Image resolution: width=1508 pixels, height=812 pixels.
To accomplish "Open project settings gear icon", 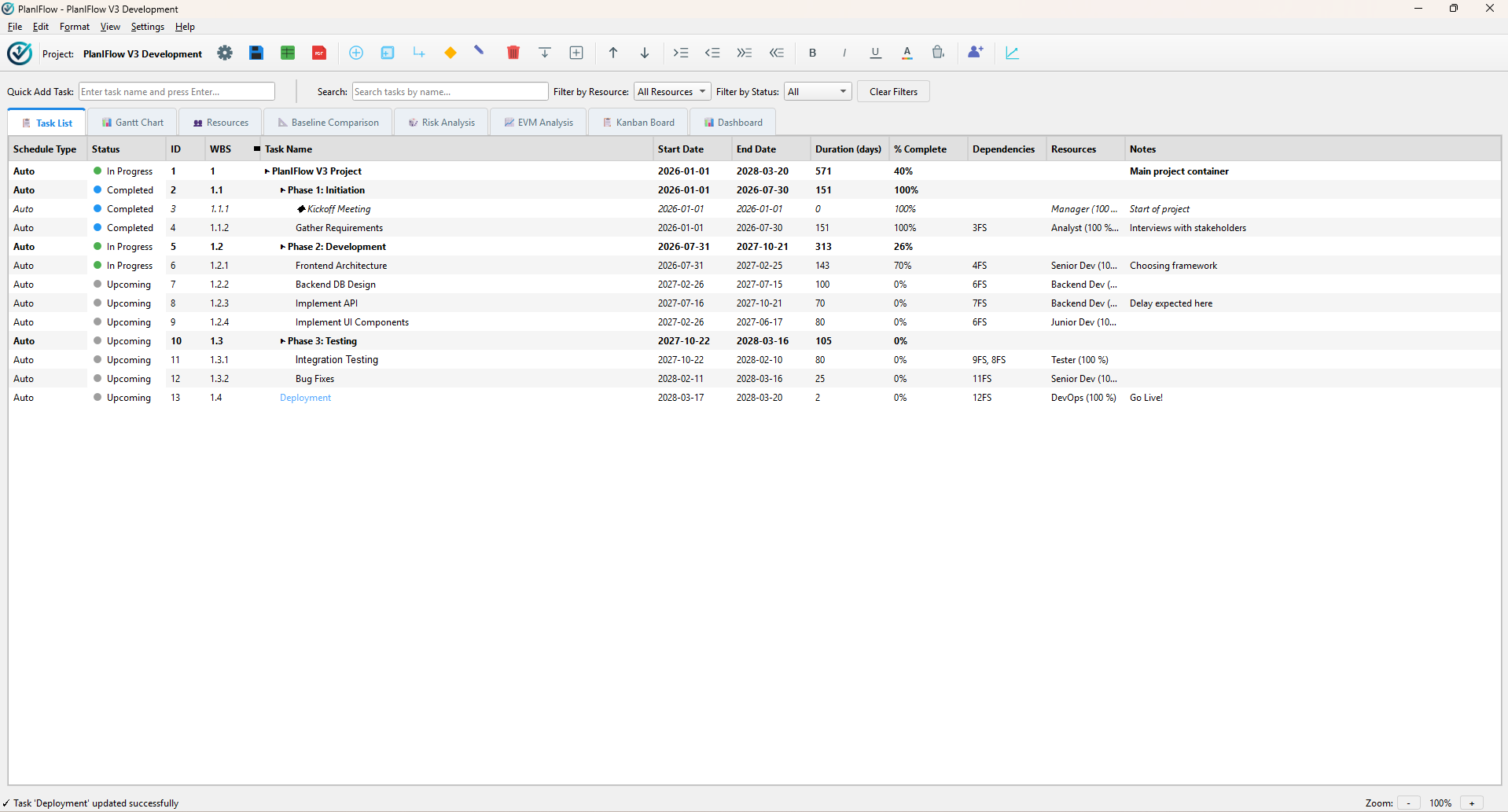I will 225,53.
